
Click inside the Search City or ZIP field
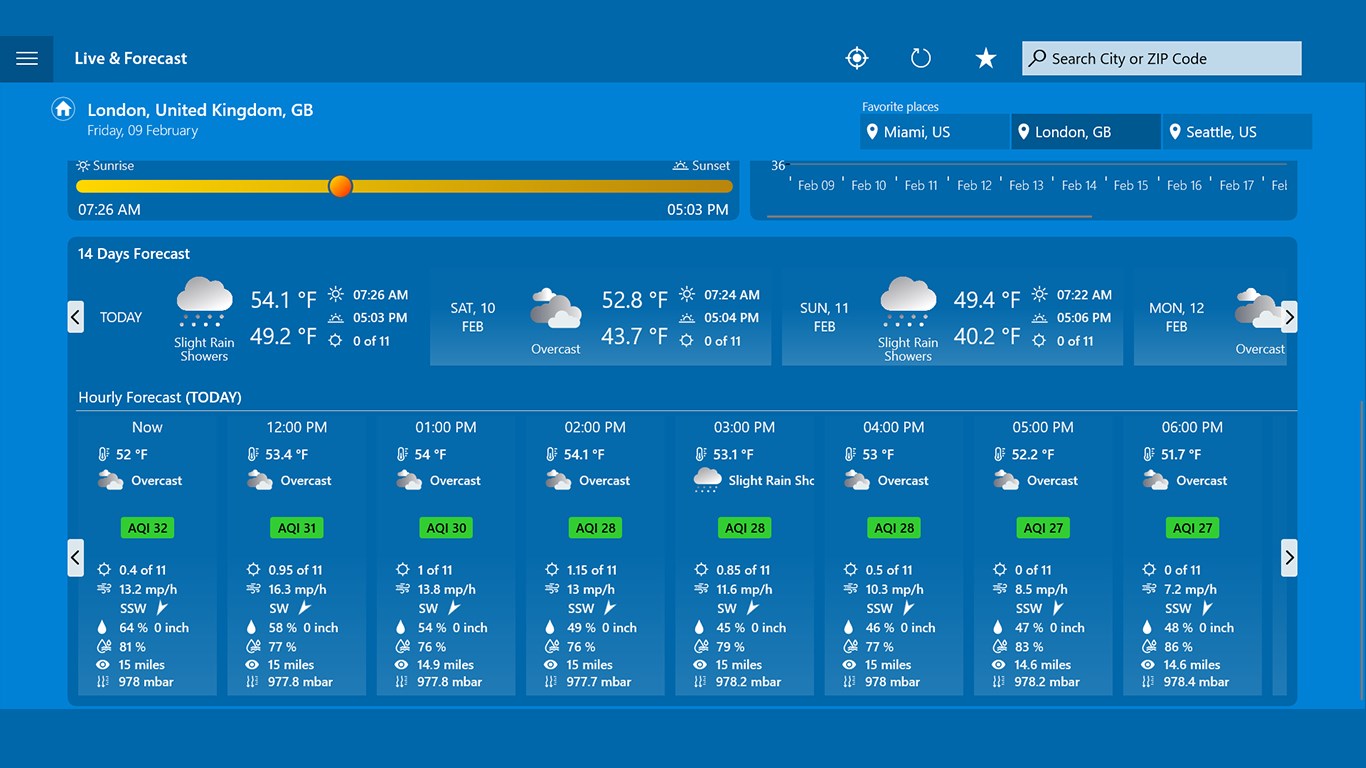coord(1160,58)
